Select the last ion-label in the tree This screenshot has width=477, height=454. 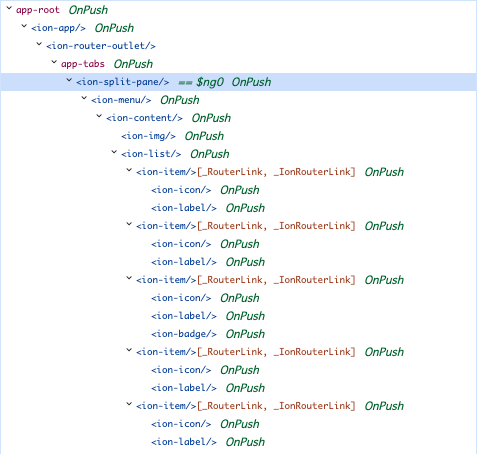coord(184,442)
